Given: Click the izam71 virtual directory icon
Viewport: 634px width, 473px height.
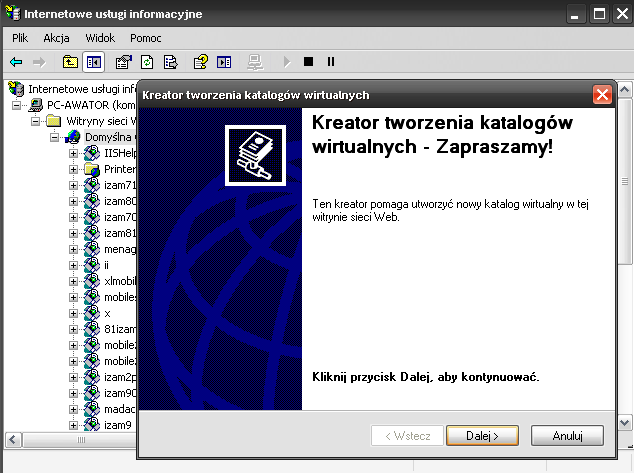Looking at the screenshot, I should tap(92, 185).
